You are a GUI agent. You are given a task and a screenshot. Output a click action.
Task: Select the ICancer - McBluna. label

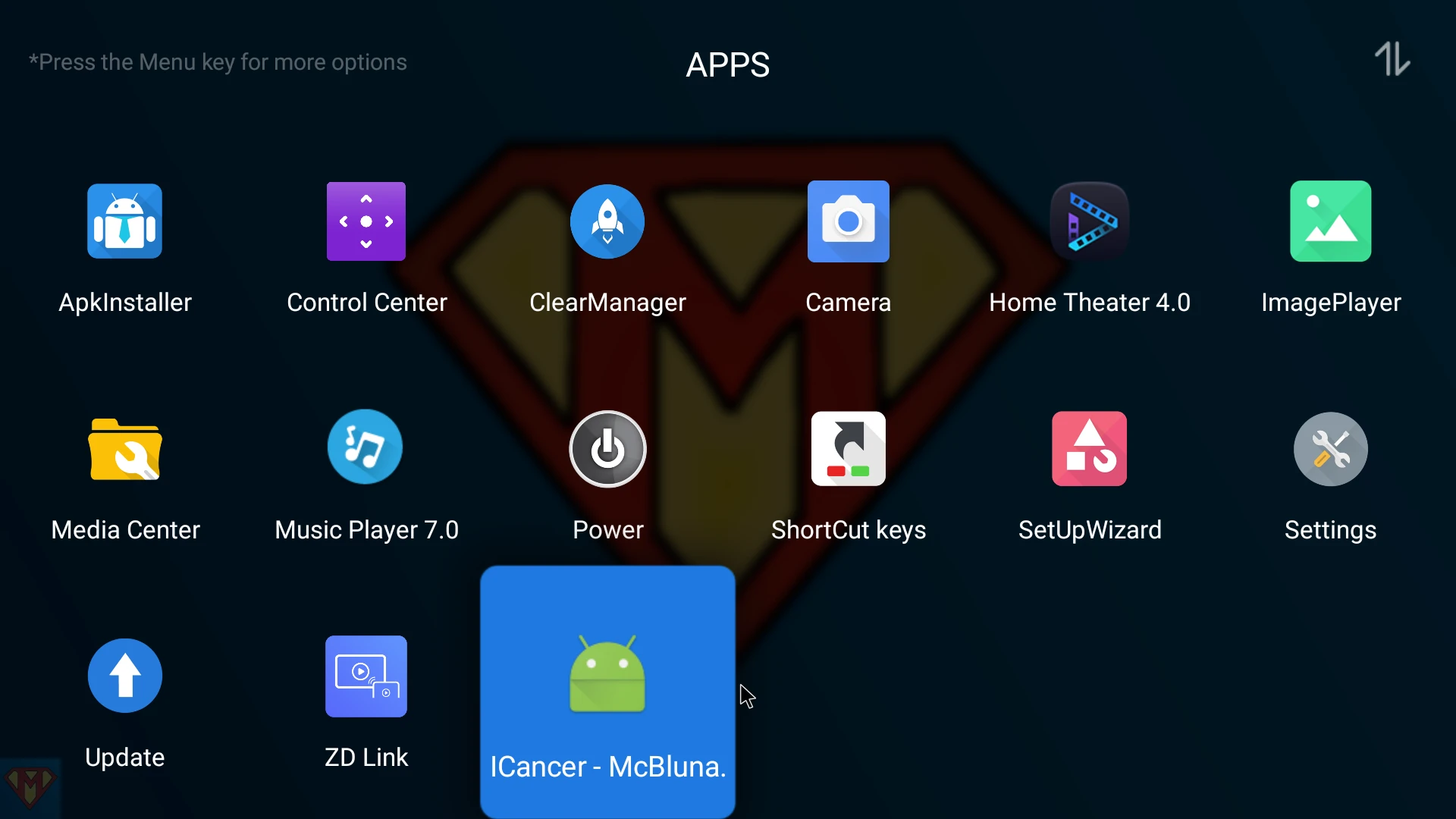pyautogui.click(x=608, y=767)
